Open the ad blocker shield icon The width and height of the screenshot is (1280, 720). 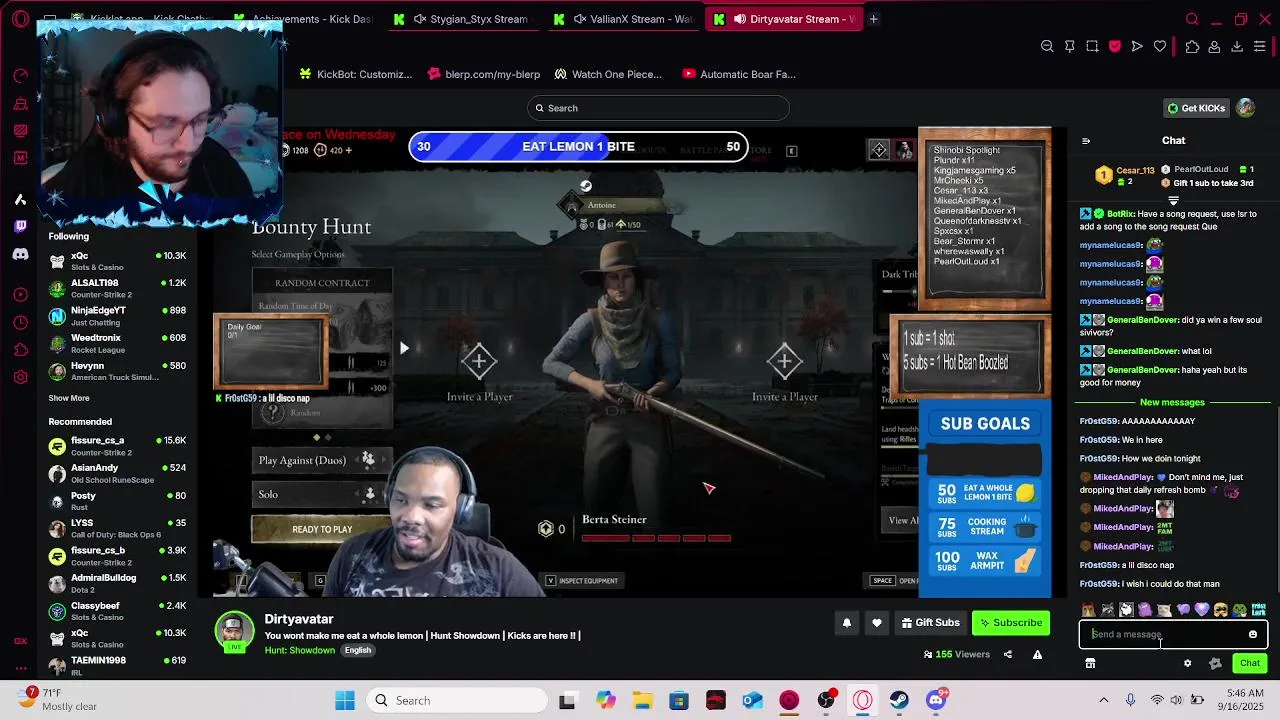[1115, 46]
